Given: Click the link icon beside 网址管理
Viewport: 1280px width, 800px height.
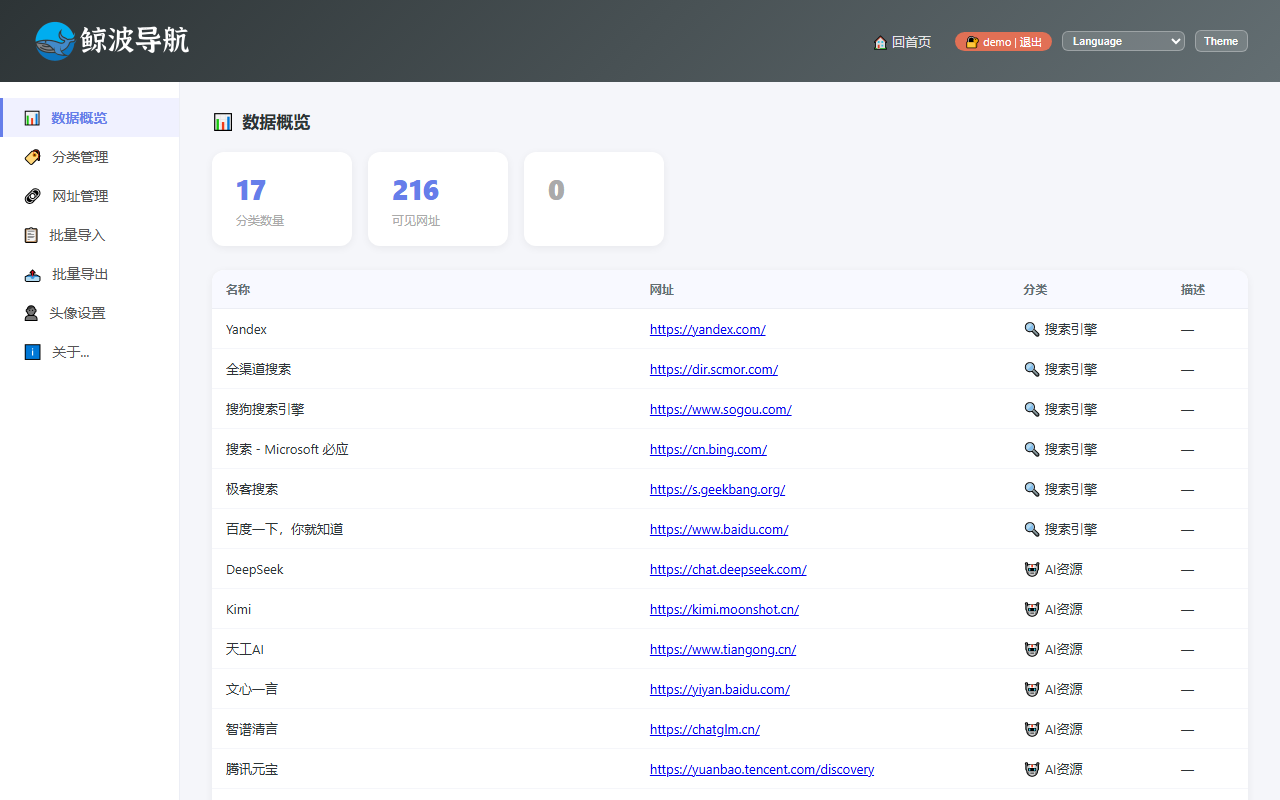Looking at the screenshot, I should (x=32, y=196).
